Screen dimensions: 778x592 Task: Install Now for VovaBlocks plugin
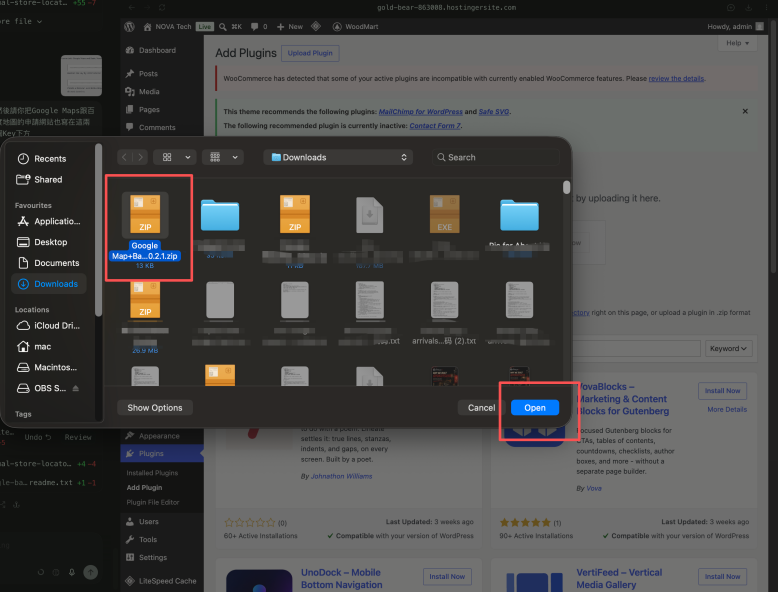click(722, 391)
